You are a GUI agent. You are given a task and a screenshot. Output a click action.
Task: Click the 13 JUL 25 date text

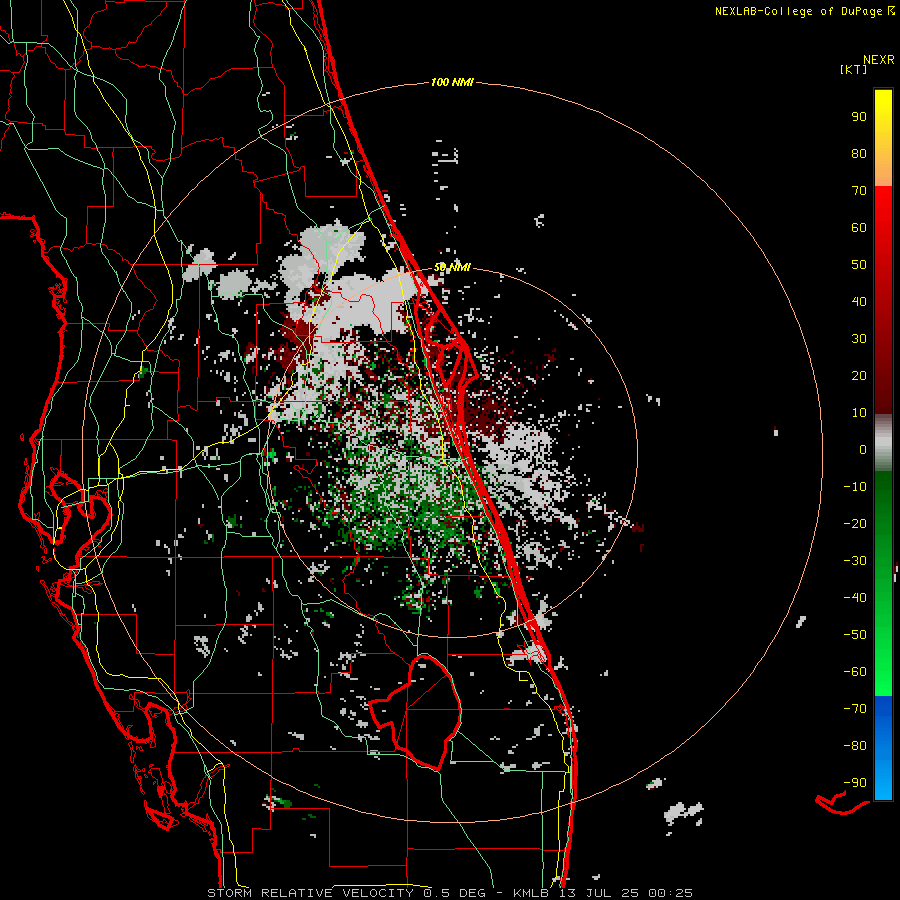point(599,893)
